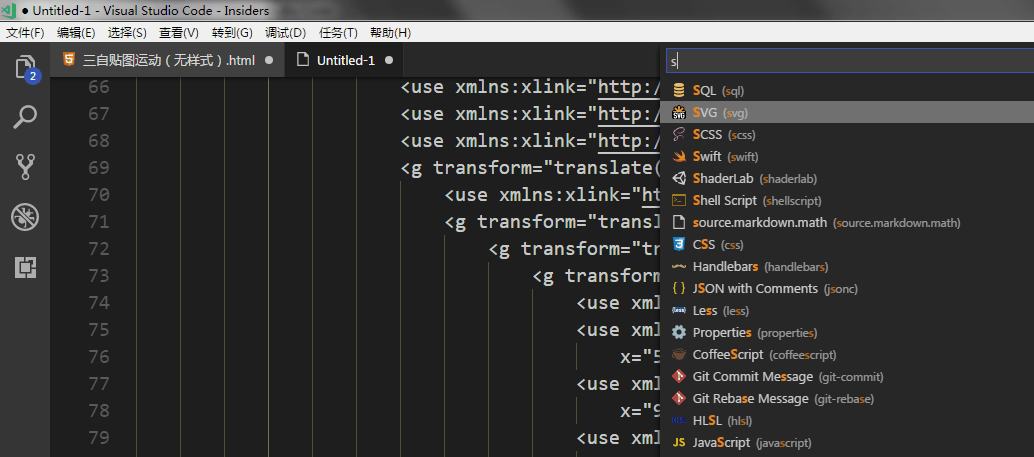Select SVG (svg) language mode
Screen dimensions: 1034x457
(x=847, y=113)
